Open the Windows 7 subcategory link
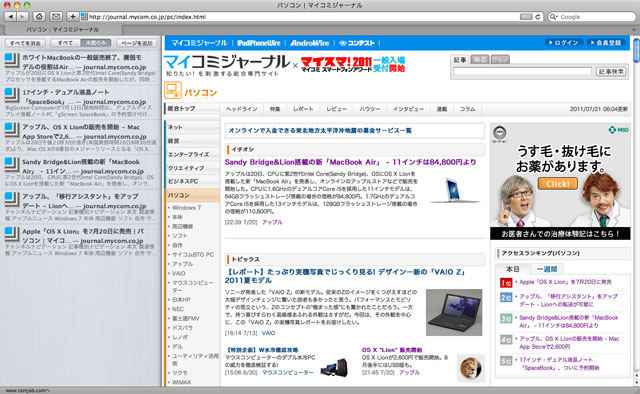The width and height of the screenshot is (640, 394). click(x=186, y=208)
